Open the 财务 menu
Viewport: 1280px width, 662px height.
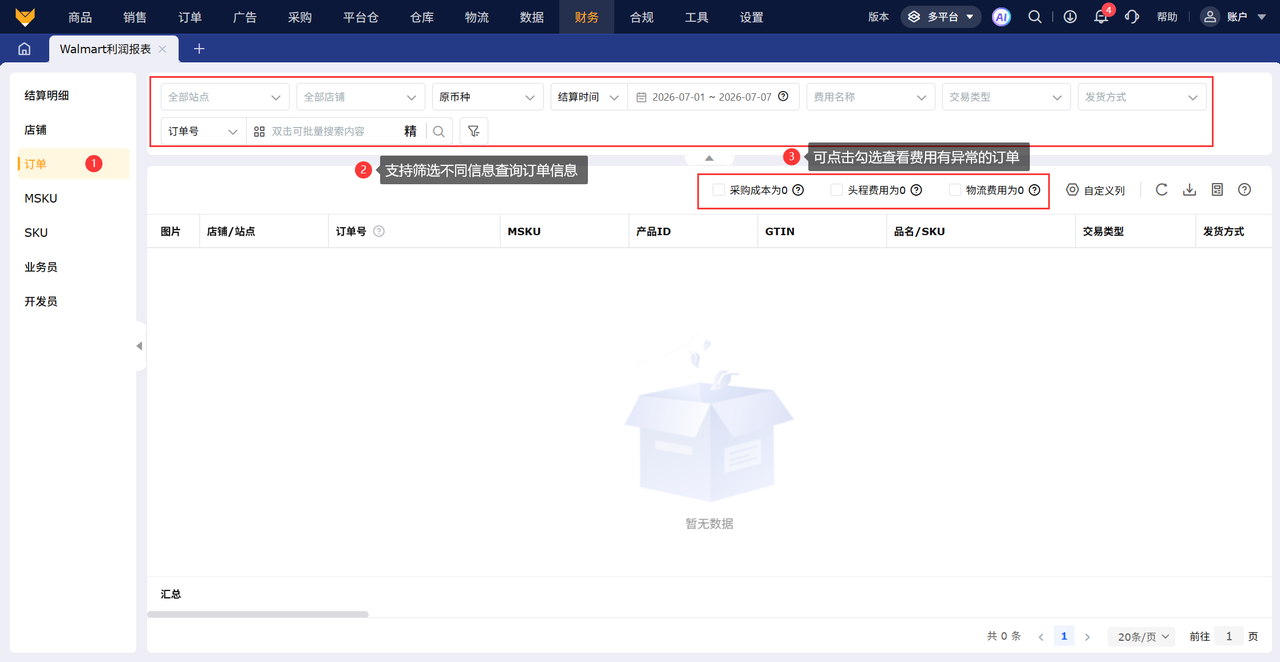(587, 17)
